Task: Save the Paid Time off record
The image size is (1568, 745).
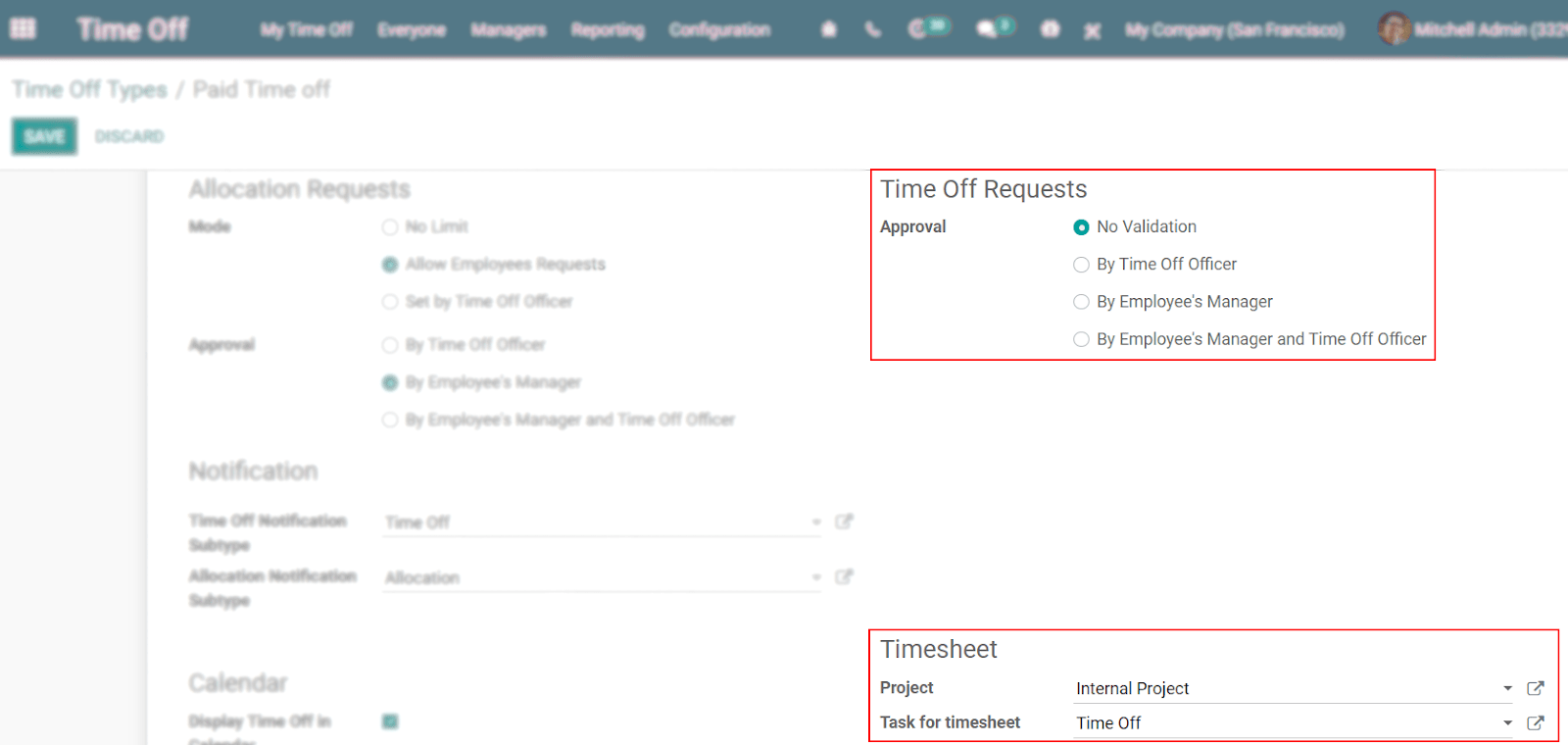Action: pos(44,136)
